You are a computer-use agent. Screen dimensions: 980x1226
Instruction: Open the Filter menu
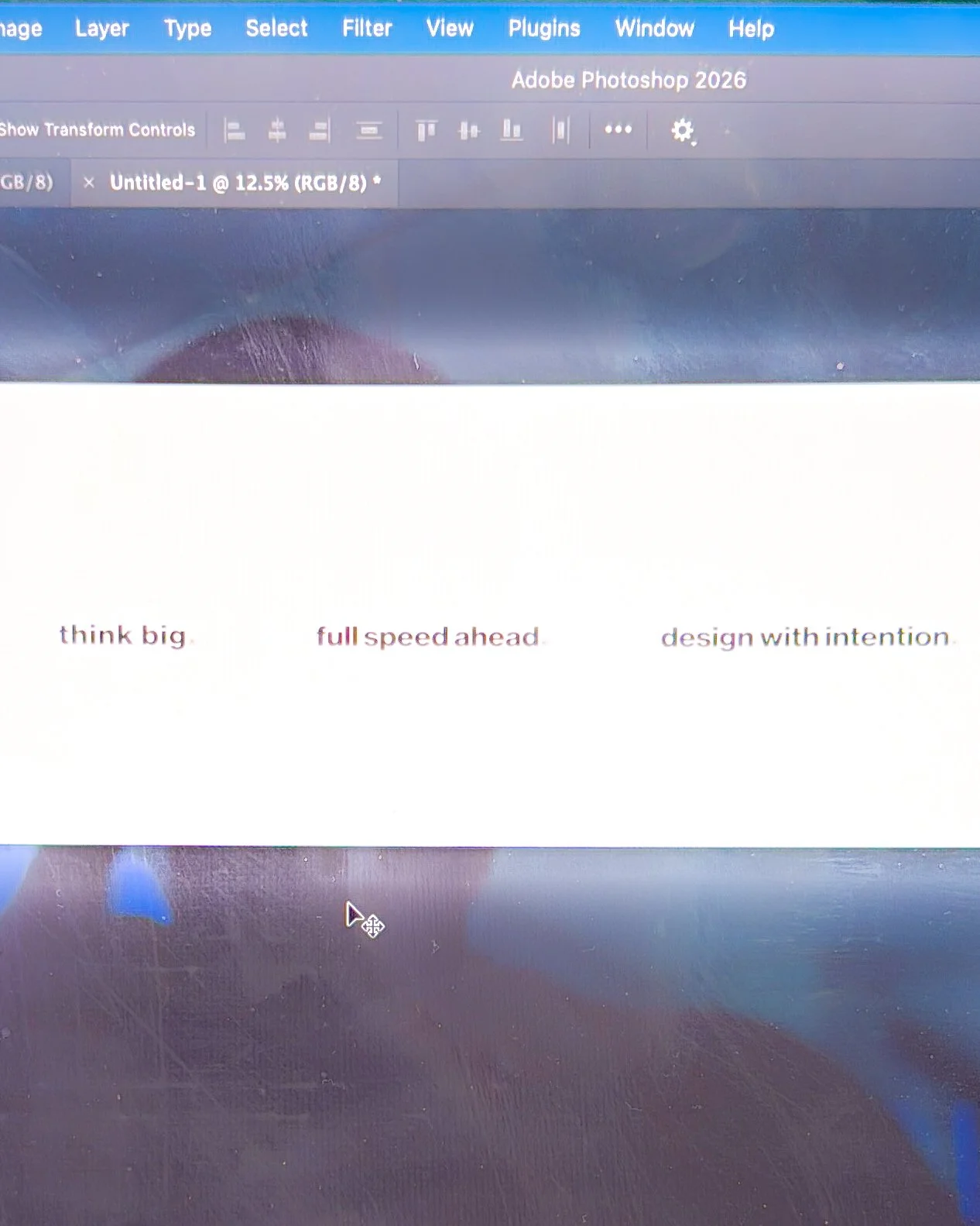pyautogui.click(x=367, y=29)
